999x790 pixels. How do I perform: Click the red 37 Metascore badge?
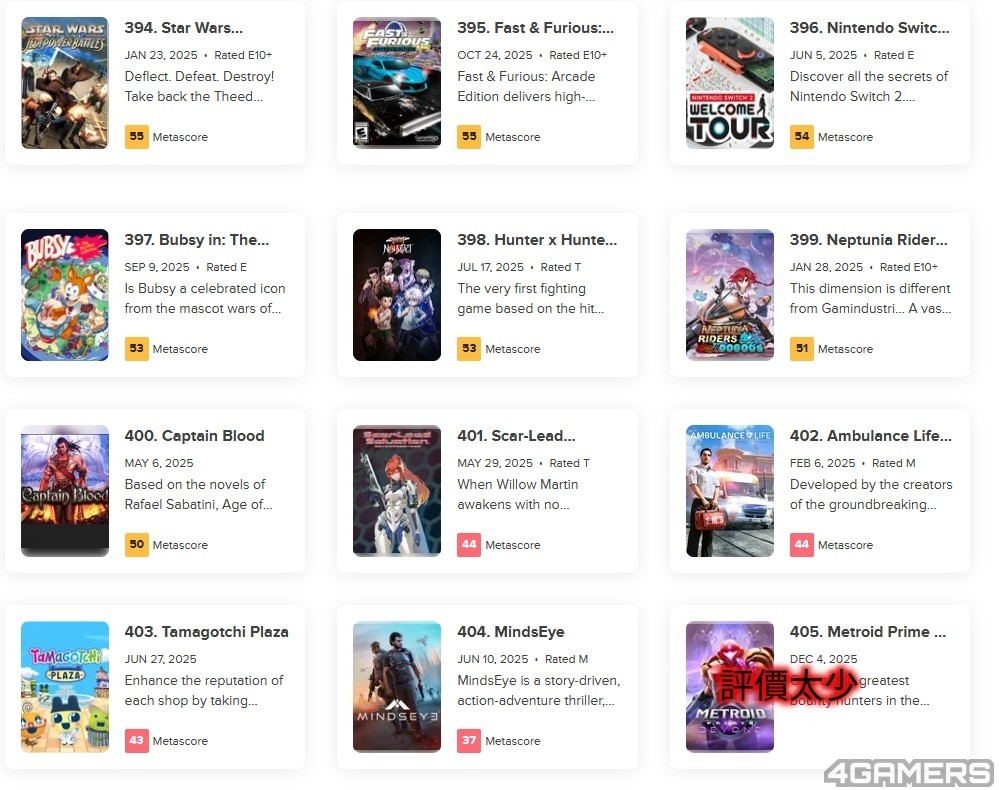pos(469,740)
